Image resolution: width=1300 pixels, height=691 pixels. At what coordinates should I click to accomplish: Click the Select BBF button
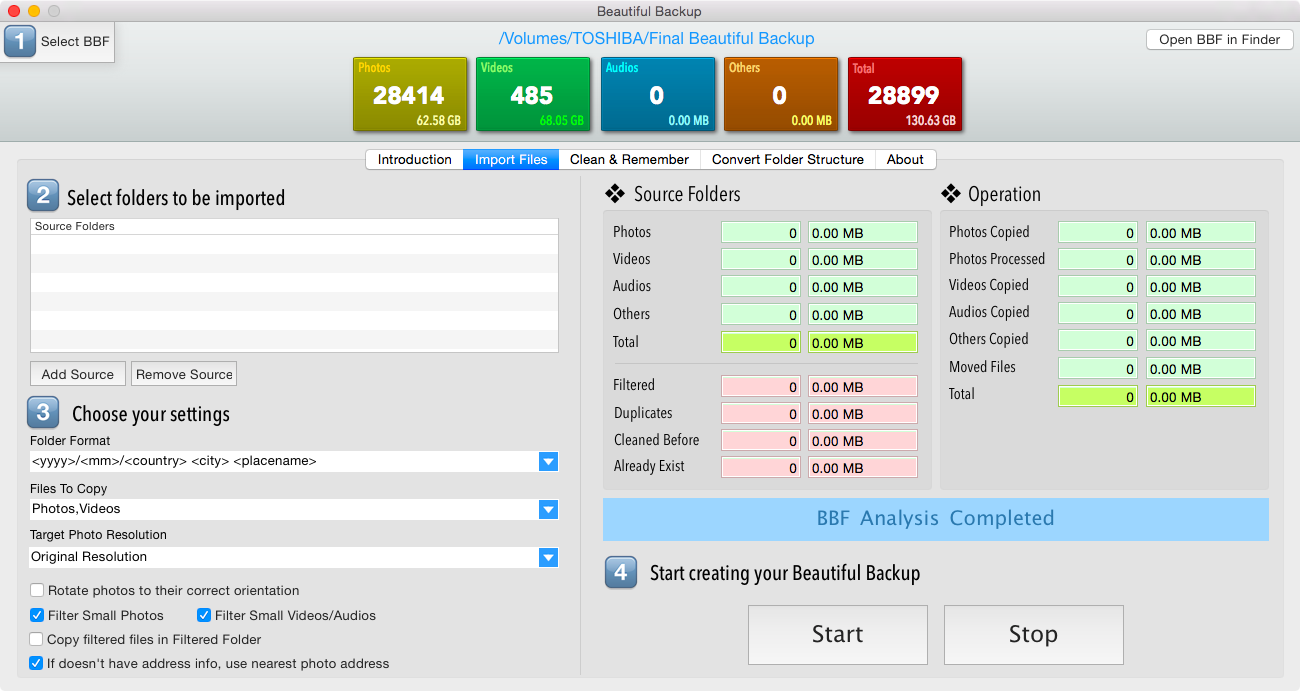(x=58, y=42)
